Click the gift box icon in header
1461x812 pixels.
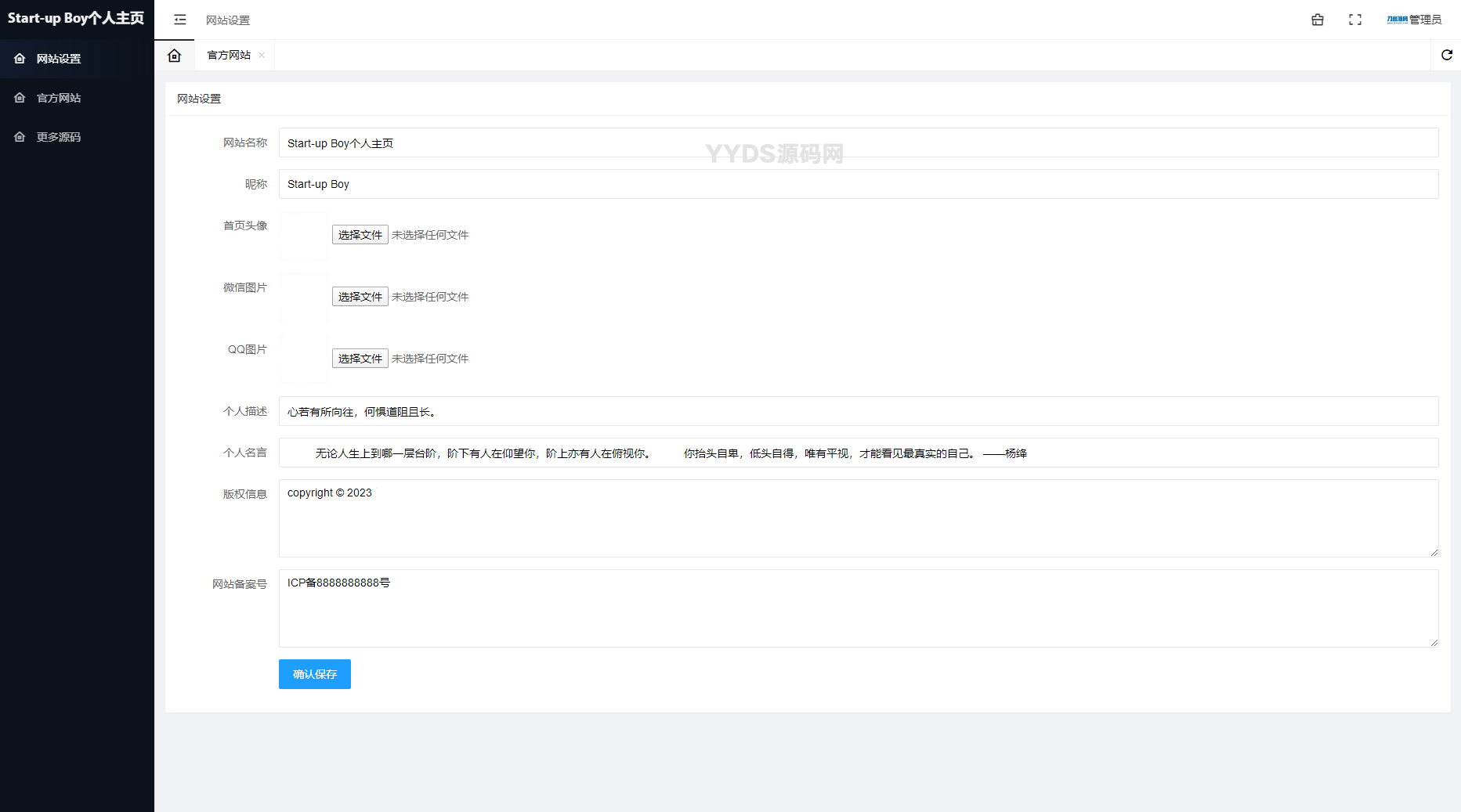(x=1317, y=20)
